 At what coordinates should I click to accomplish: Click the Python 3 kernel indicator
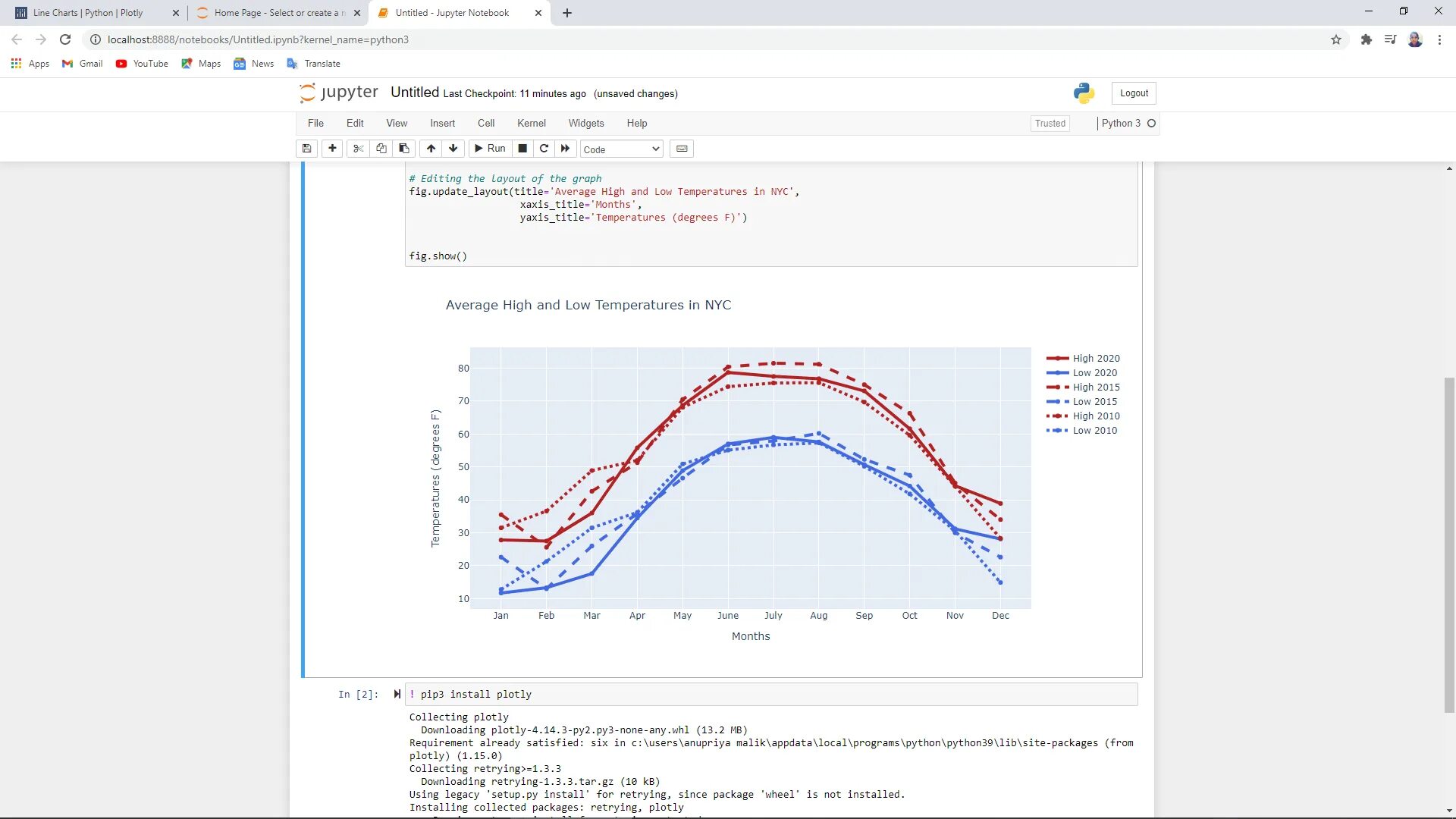1128,123
